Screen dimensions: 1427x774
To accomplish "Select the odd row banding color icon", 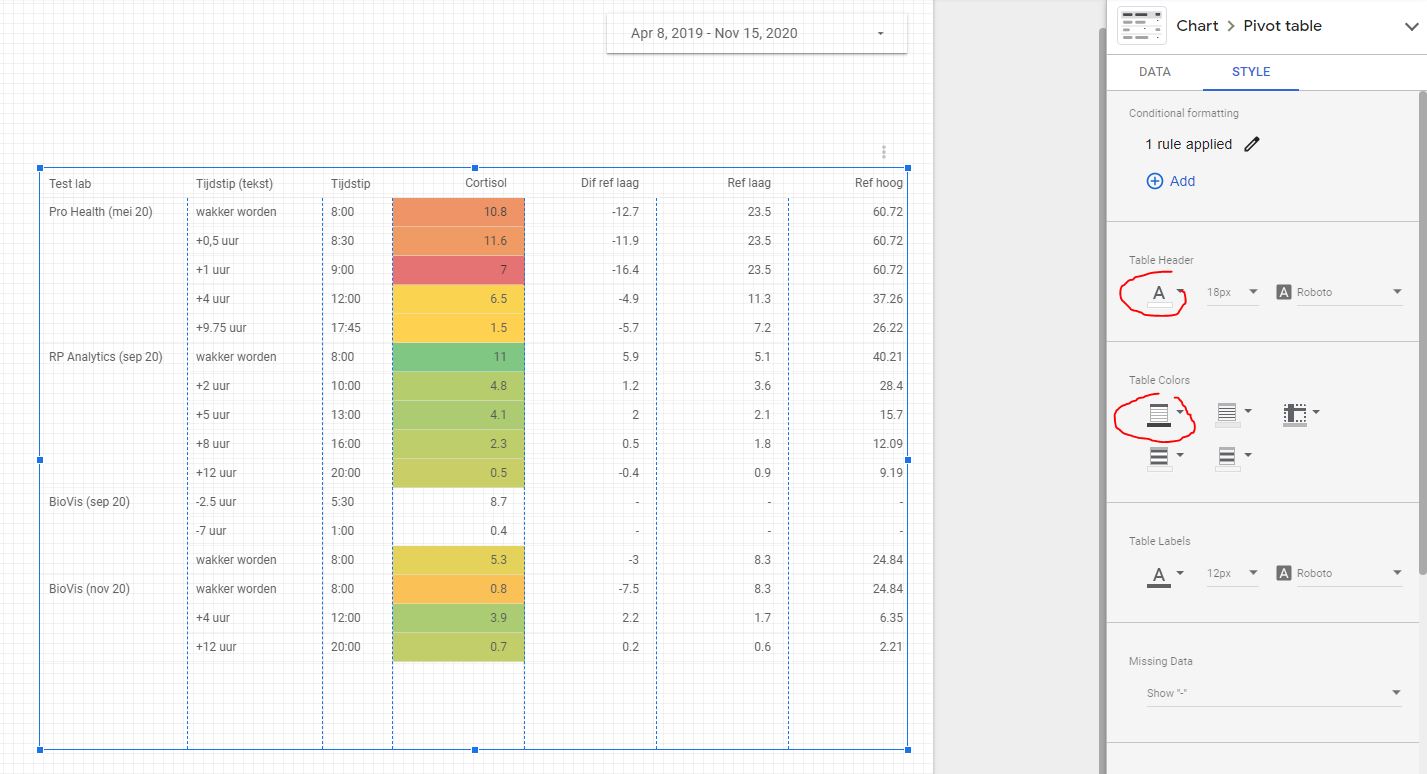I will 1160,457.
